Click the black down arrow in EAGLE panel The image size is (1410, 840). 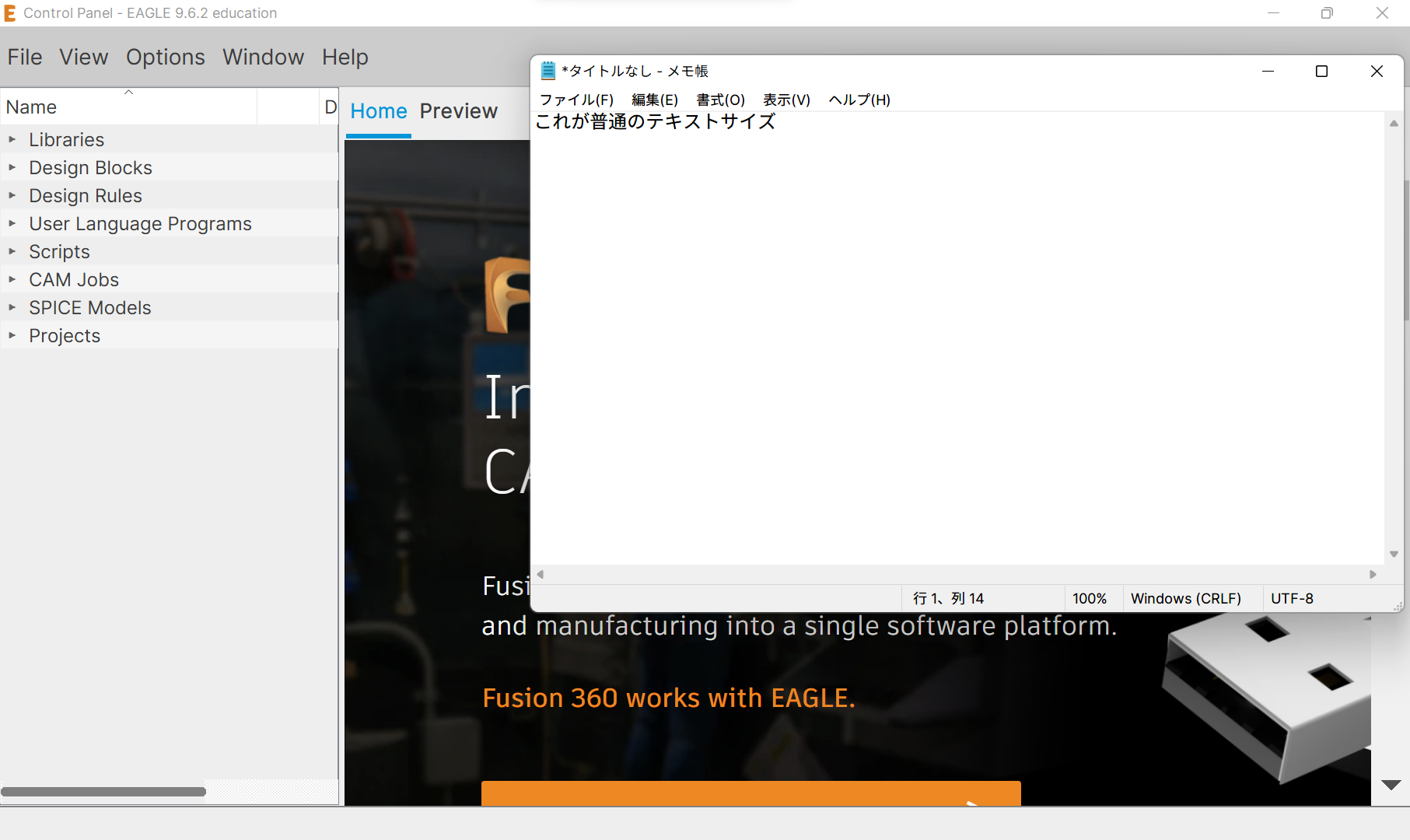[x=1391, y=785]
